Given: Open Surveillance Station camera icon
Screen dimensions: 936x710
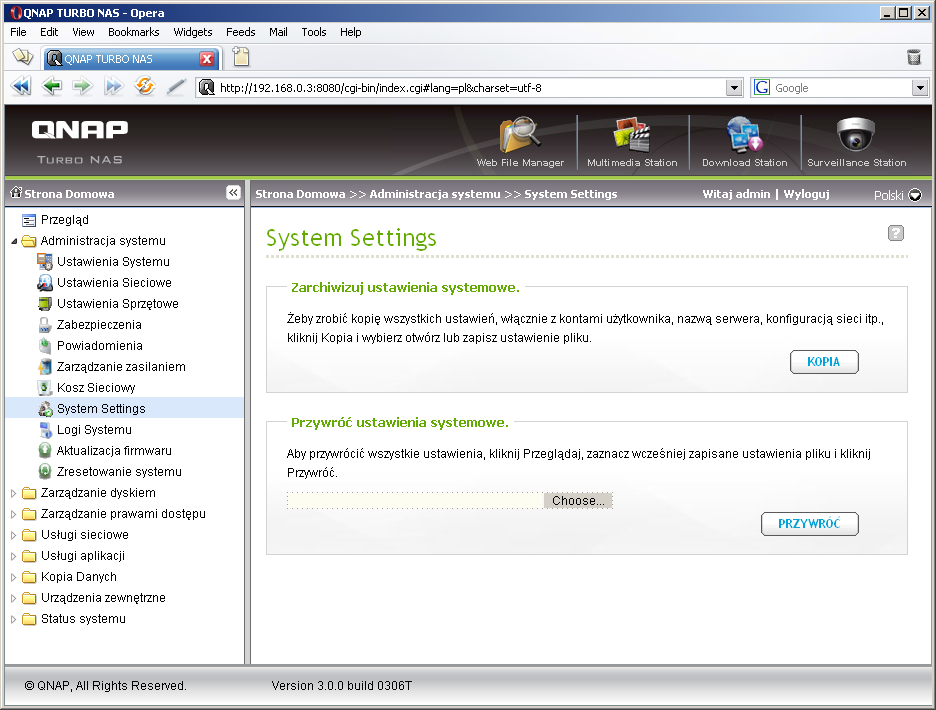Looking at the screenshot, I should coord(856,134).
